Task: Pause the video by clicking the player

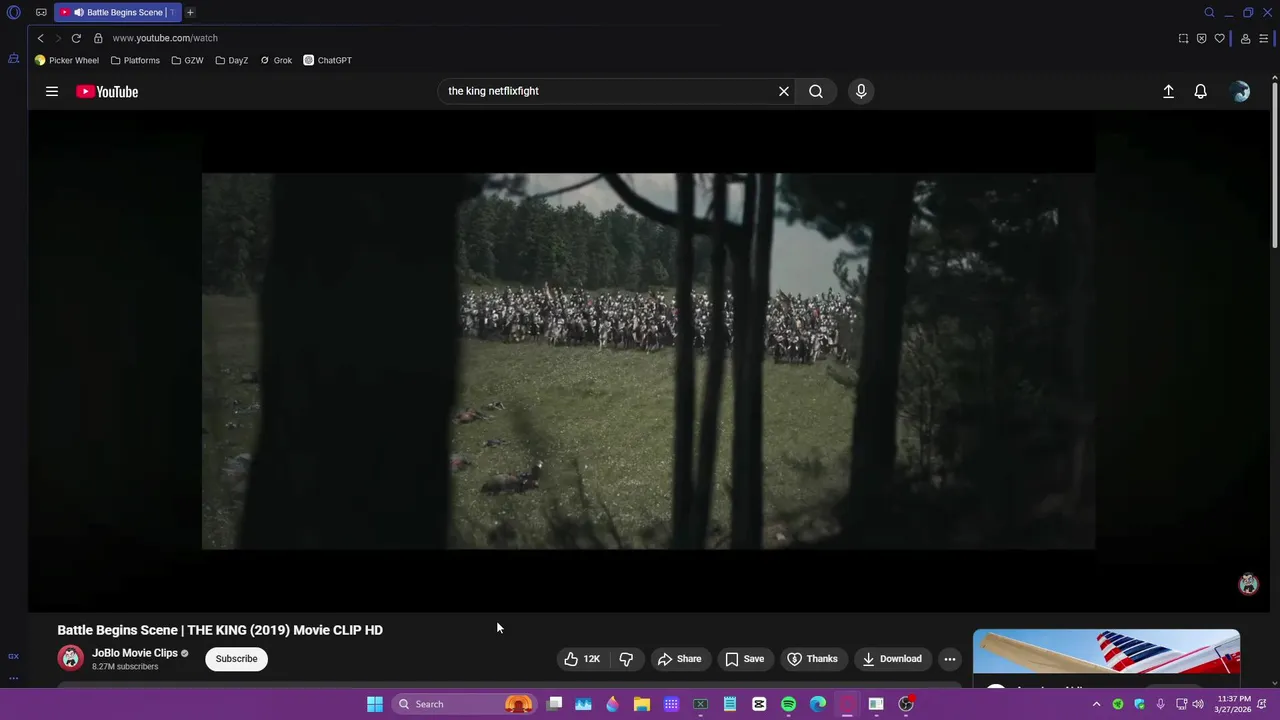Action: pos(648,361)
